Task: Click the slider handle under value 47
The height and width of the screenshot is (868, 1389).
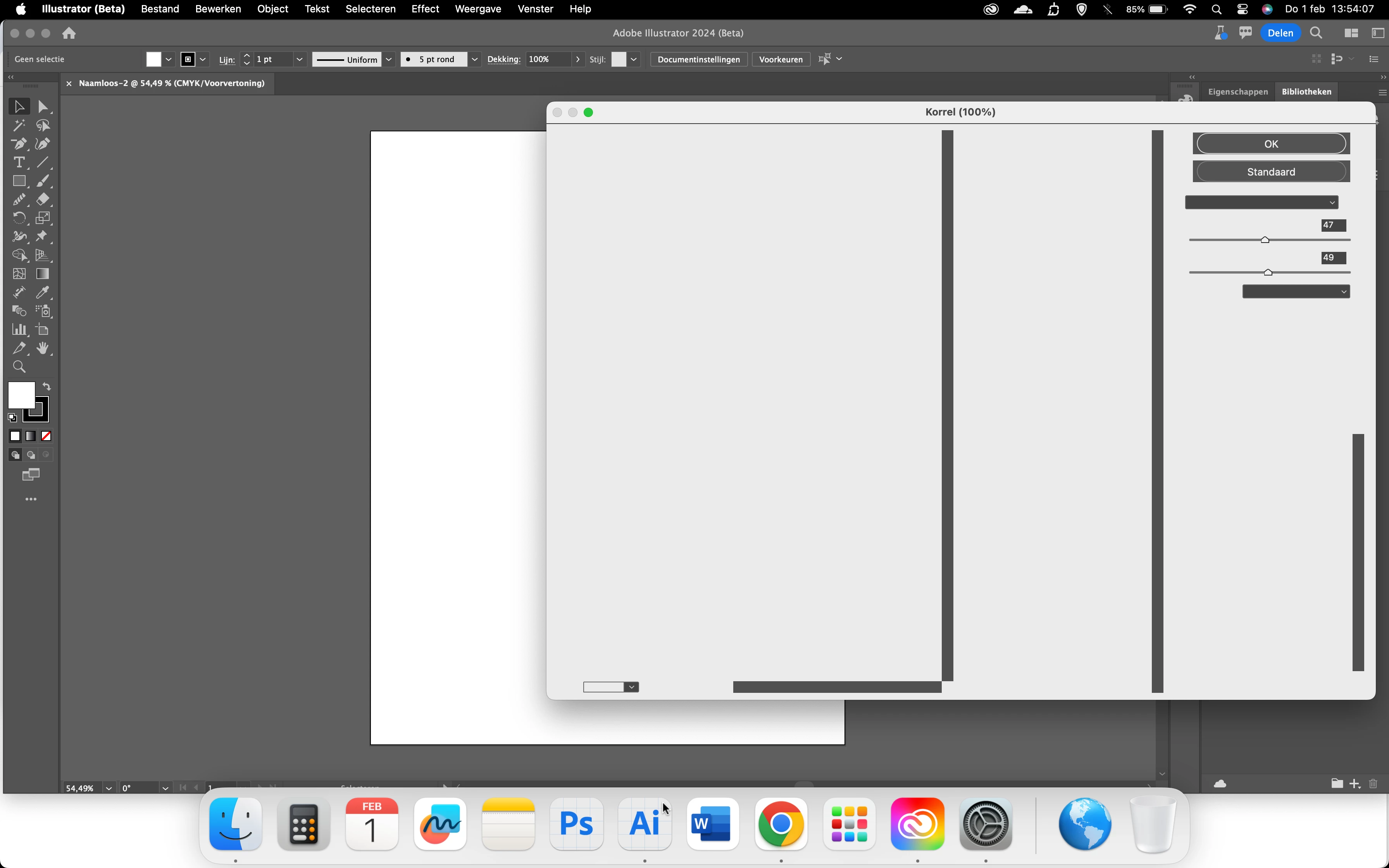Action: click(x=1265, y=240)
